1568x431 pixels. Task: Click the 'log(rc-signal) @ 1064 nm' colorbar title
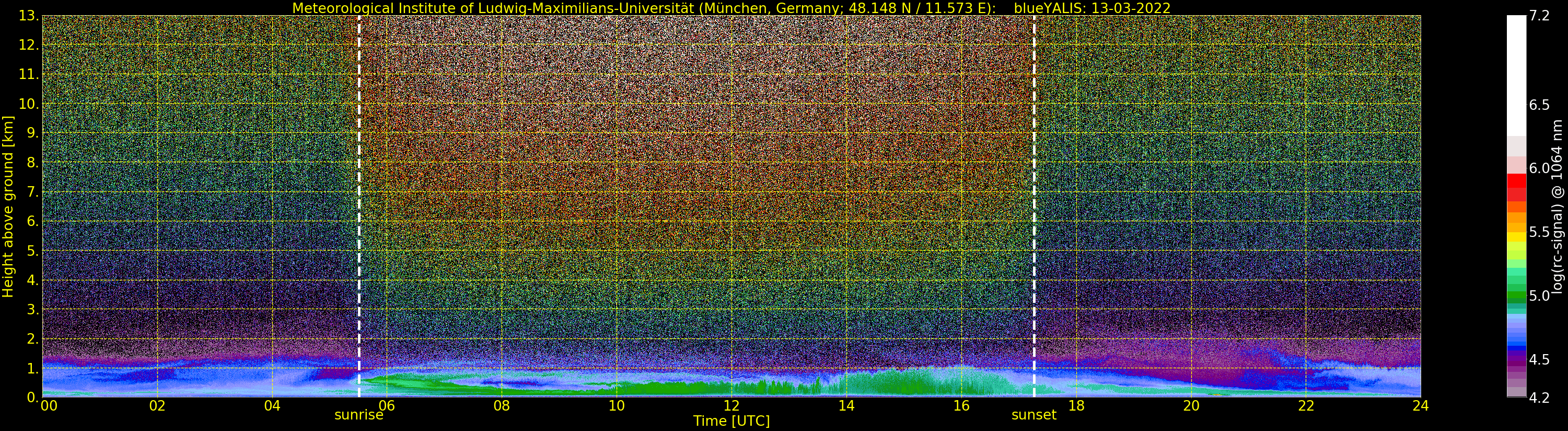click(x=1558, y=206)
